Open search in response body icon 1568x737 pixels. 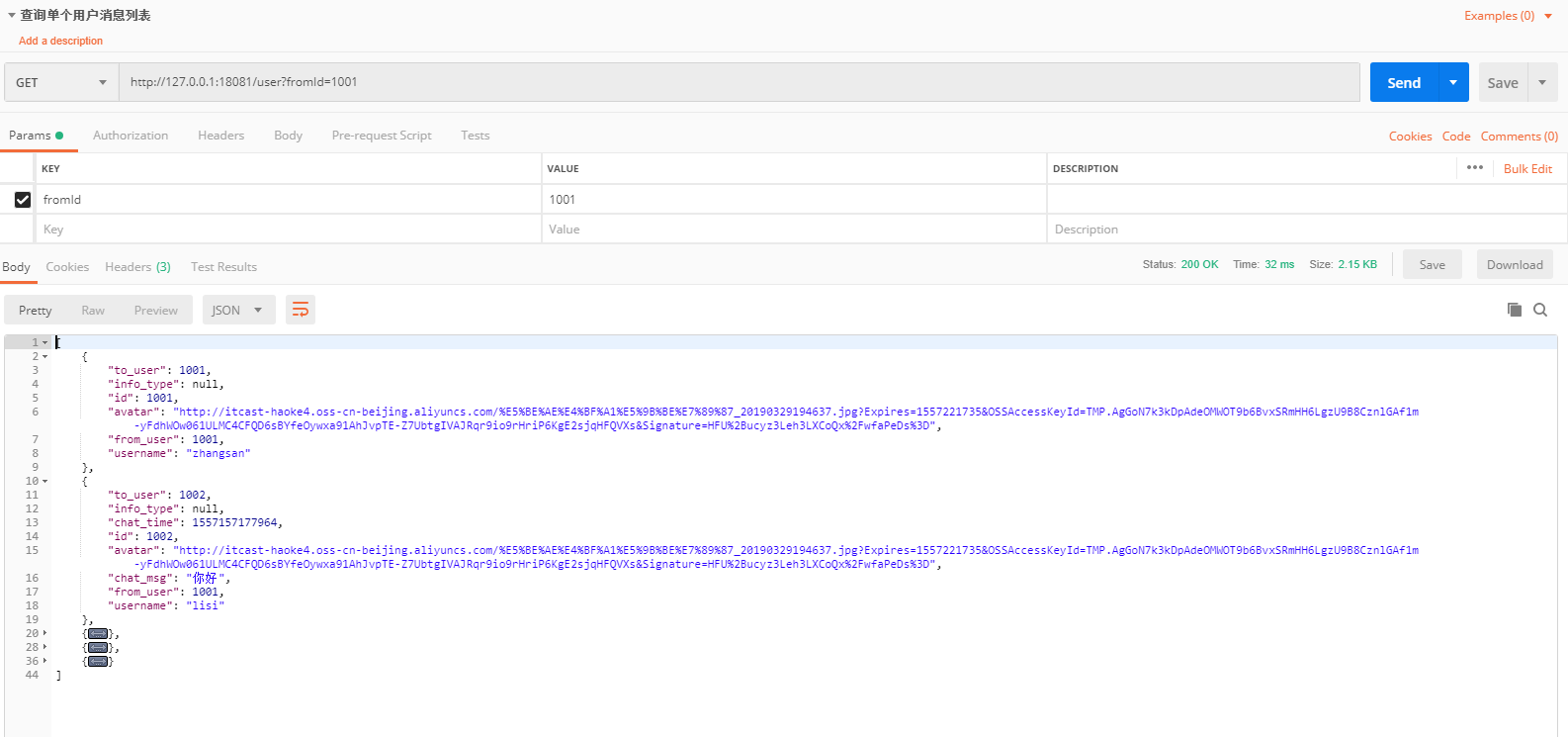pos(1540,310)
